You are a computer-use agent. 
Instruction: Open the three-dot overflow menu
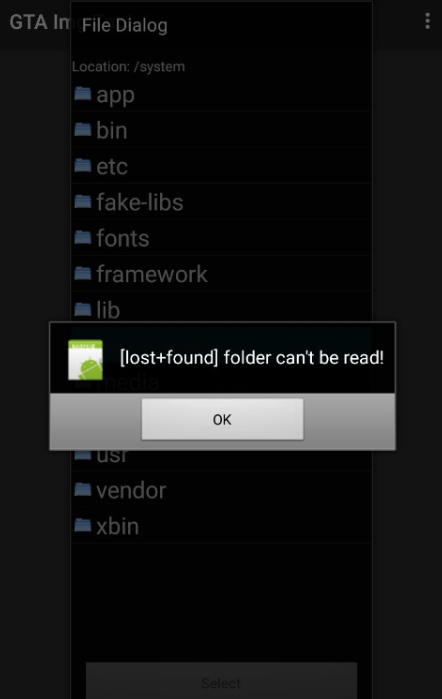(x=427, y=21)
